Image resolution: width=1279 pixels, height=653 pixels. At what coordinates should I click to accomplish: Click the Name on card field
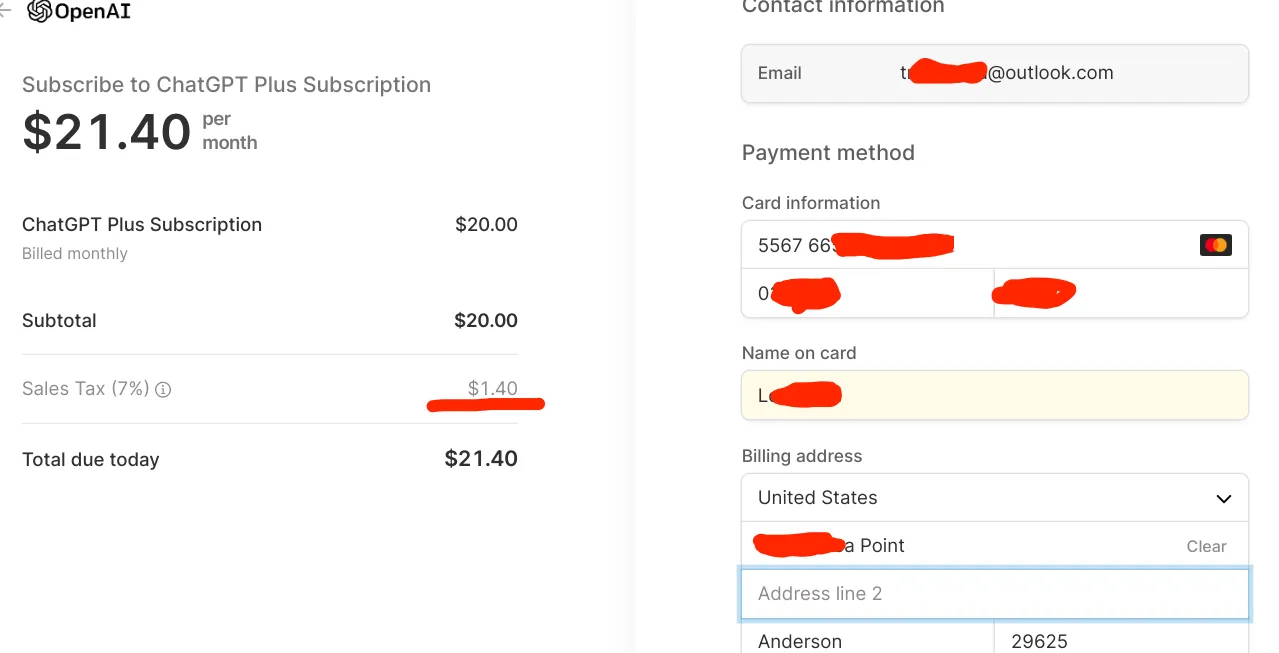pyautogui.click(x=995, y=395)
